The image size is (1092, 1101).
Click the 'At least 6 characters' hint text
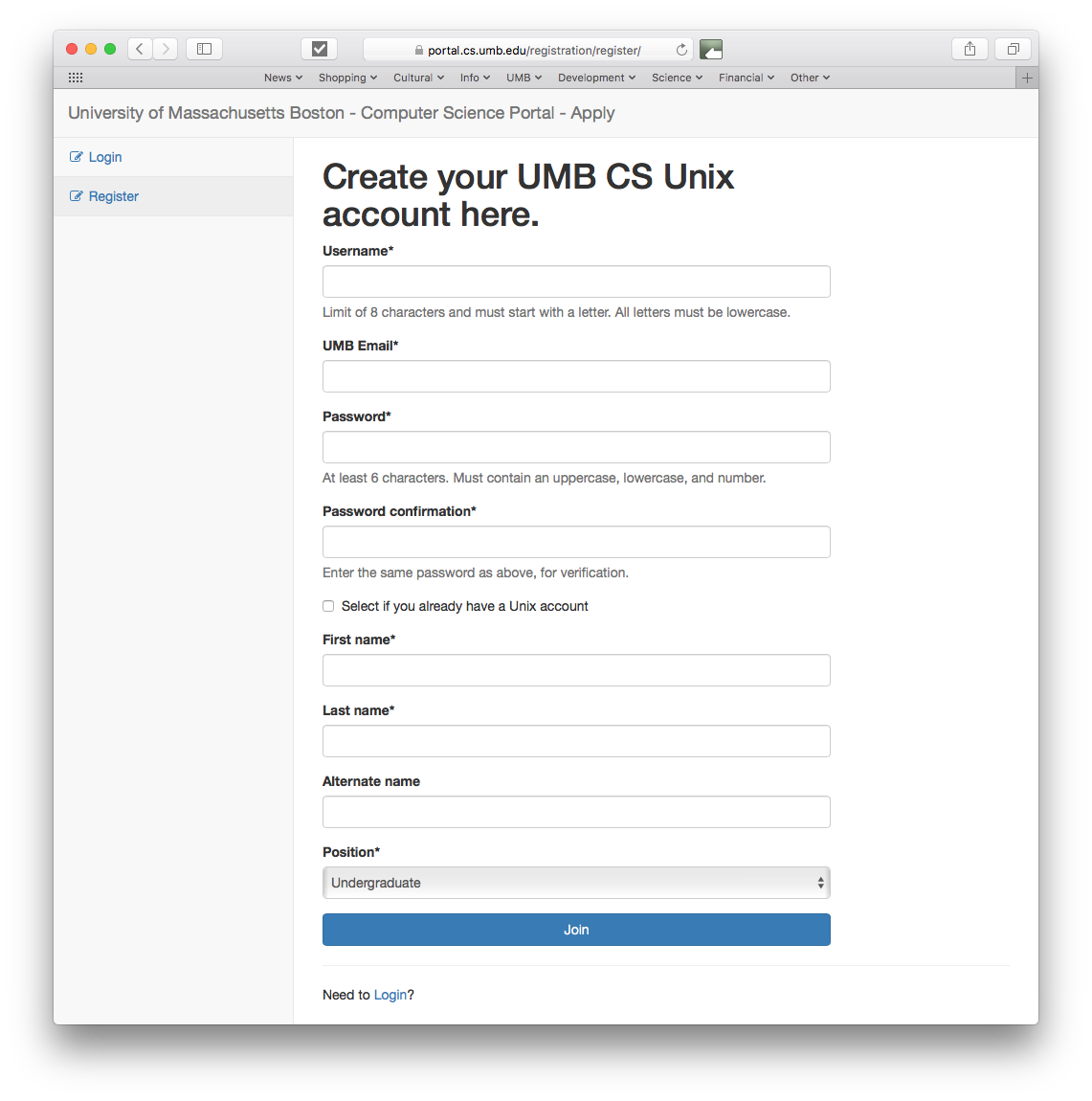click(x=544, y=478)
